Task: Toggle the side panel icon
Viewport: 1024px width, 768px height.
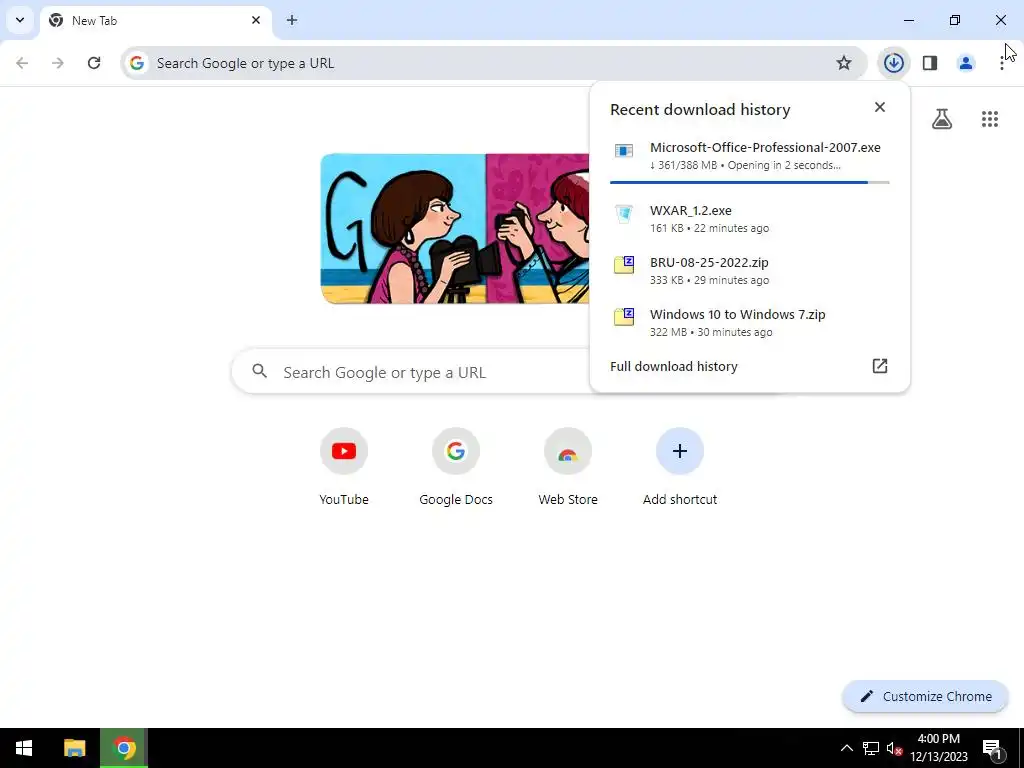Action: point(929,63)
